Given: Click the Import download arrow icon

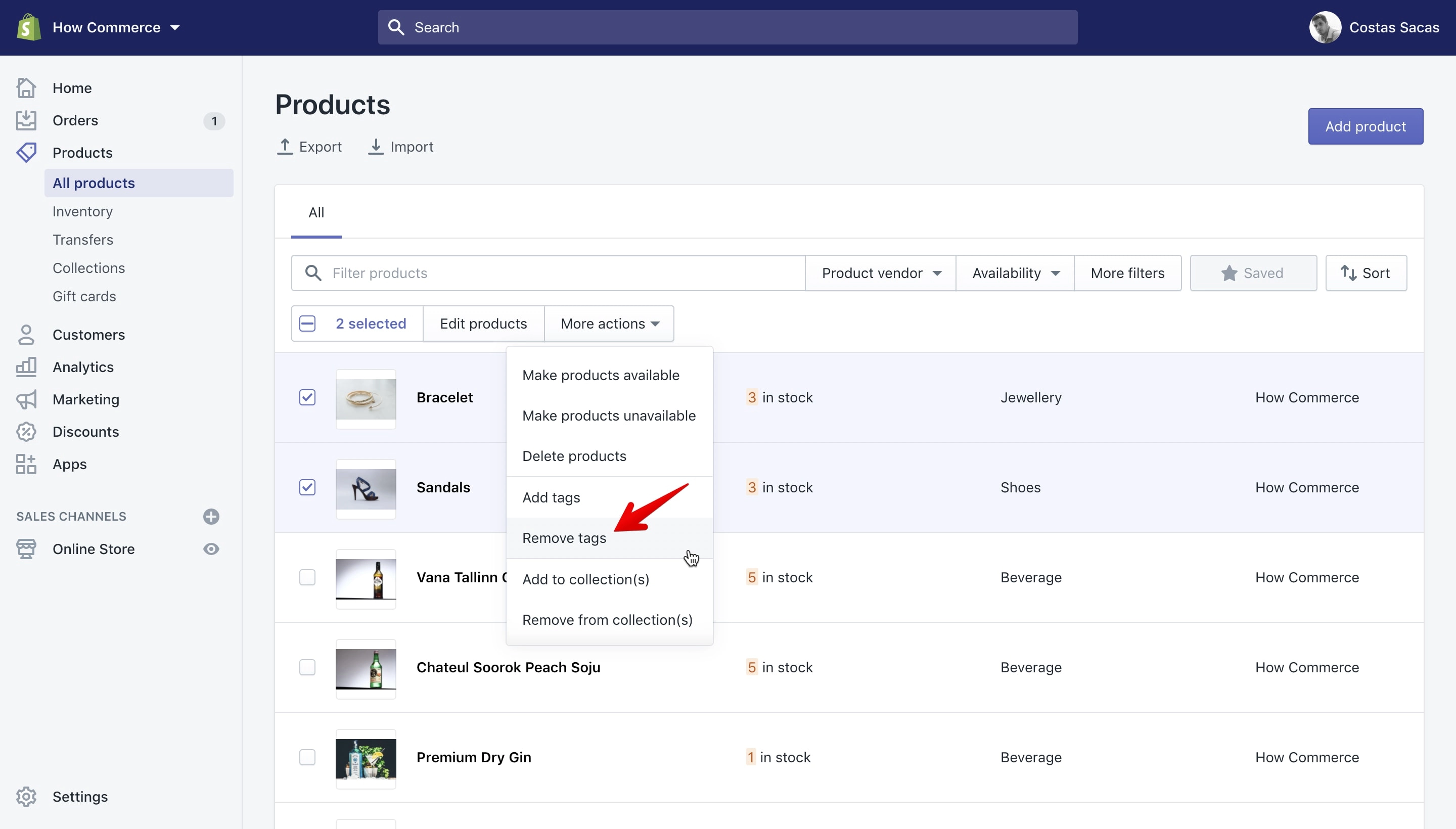Looking at the screenshot, I should (x=375, y=146).
